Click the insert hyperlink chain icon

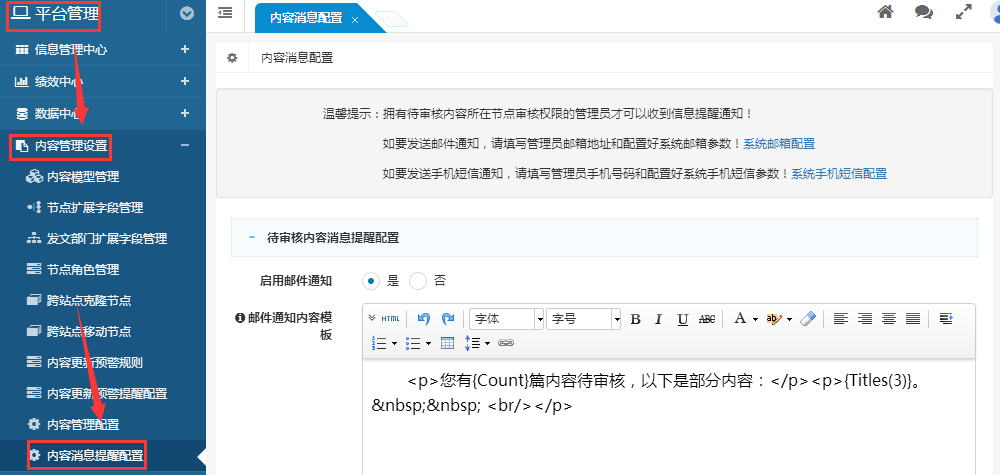click(x=506, y=343)
